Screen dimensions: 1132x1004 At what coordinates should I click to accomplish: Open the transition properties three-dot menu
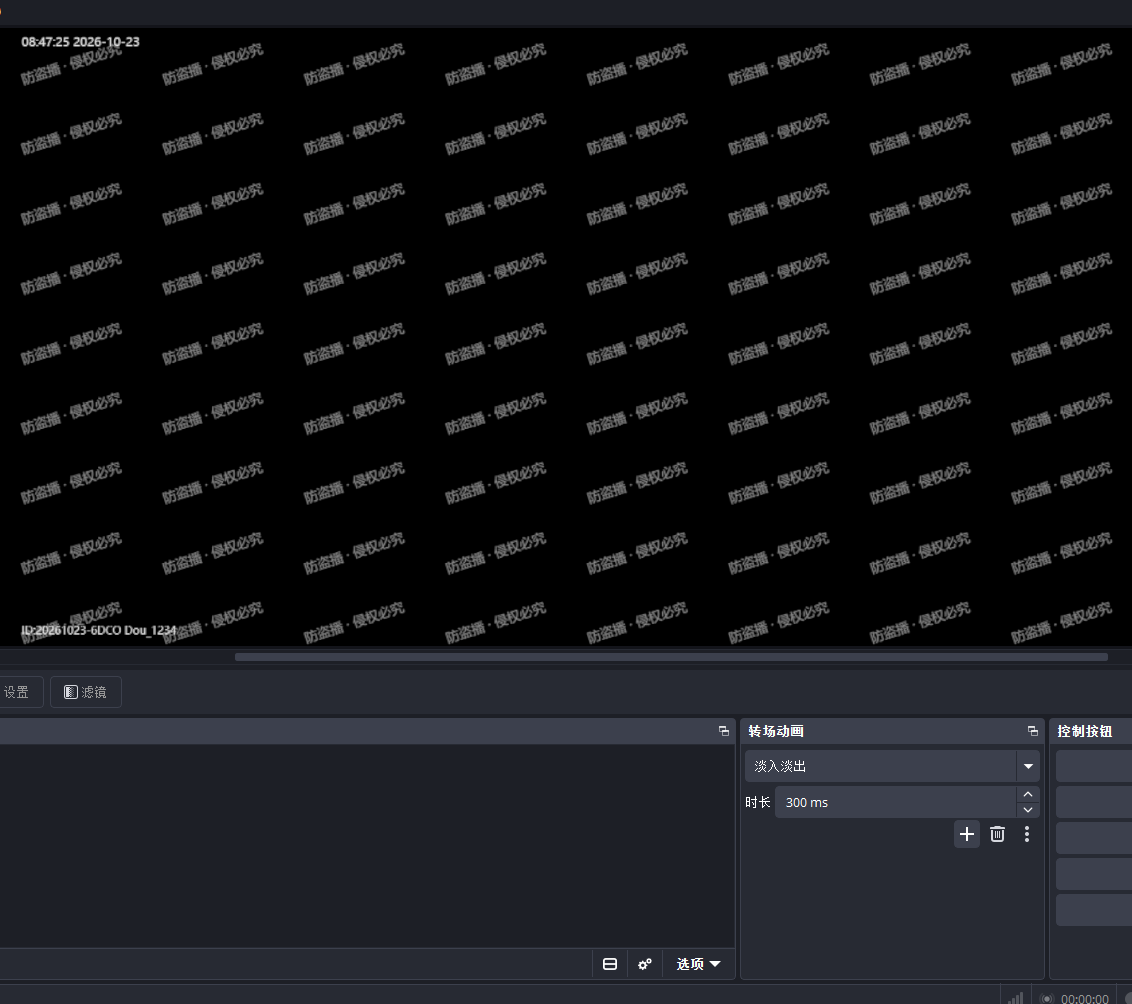1027,834
